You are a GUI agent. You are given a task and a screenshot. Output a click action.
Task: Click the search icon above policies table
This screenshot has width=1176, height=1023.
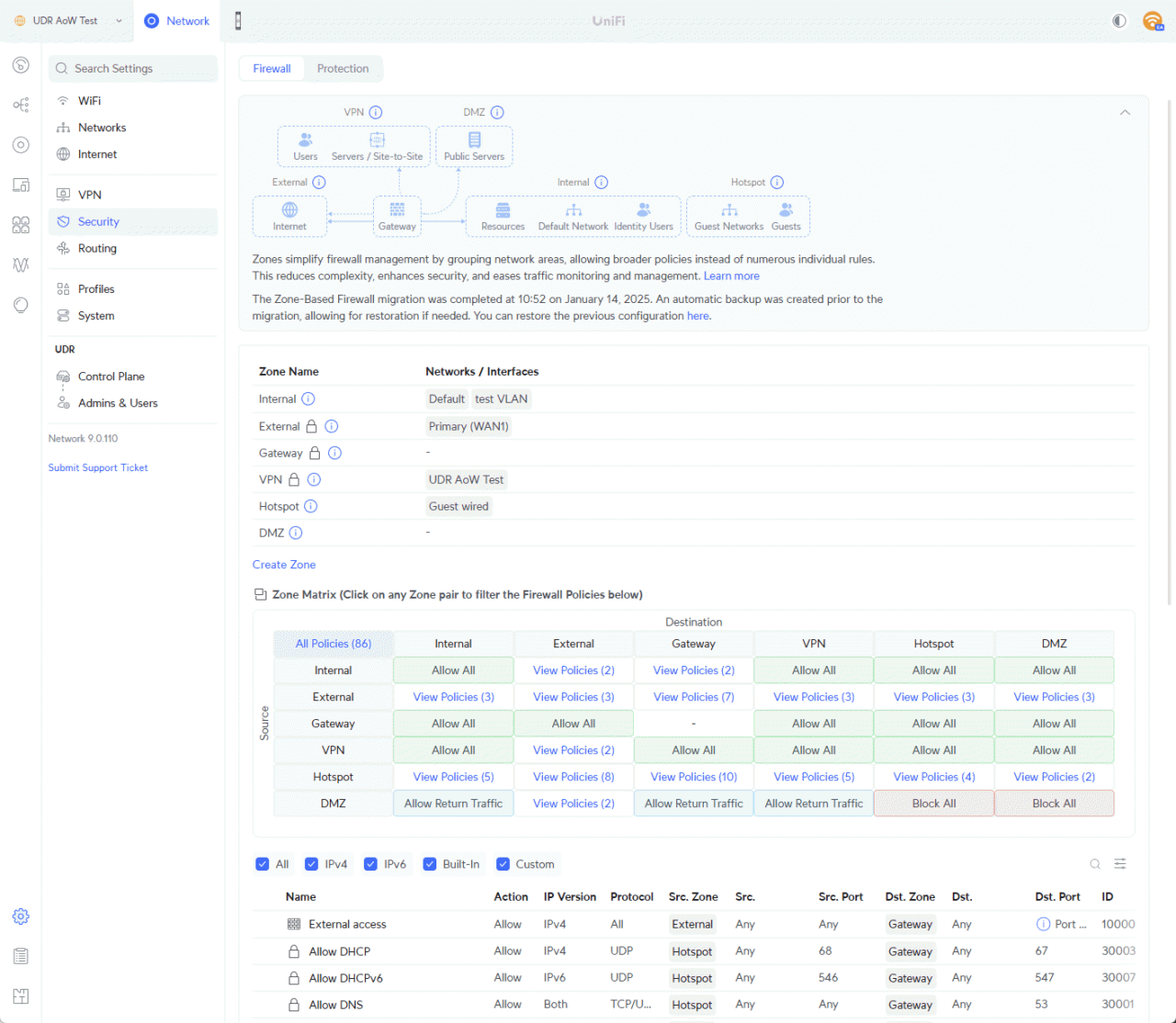pos(1095,864)
